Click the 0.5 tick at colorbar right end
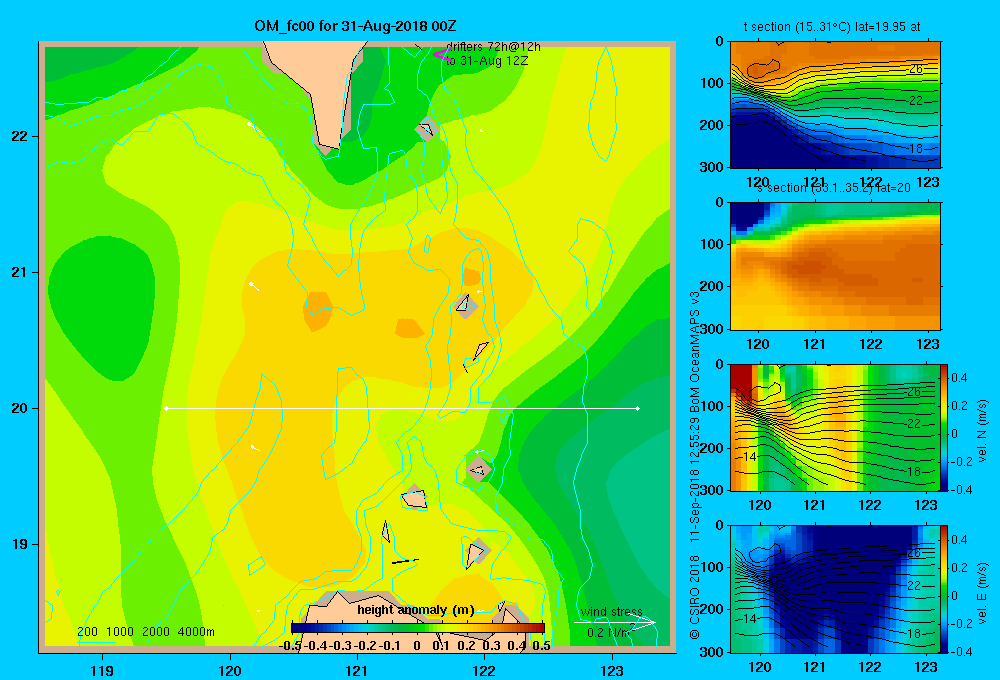The width and height of the screenshot is (1000, 680). coord(541,645)
